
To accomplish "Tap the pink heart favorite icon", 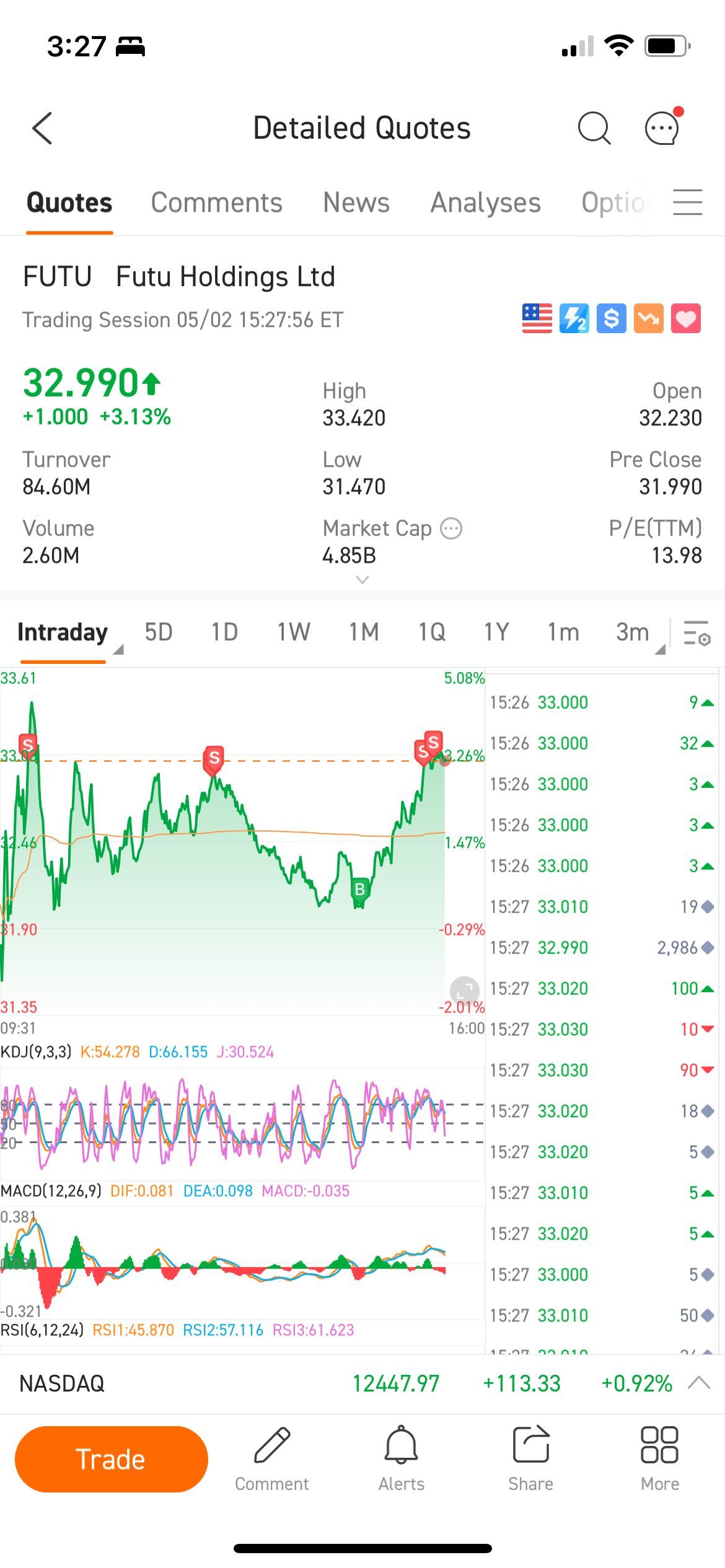I will [686, 319].
